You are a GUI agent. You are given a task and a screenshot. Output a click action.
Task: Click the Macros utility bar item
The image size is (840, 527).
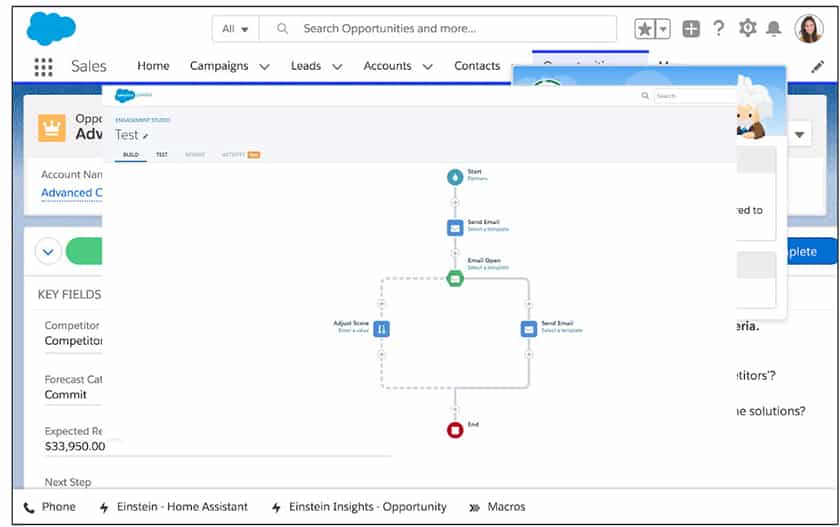click(x=498, y=507)
